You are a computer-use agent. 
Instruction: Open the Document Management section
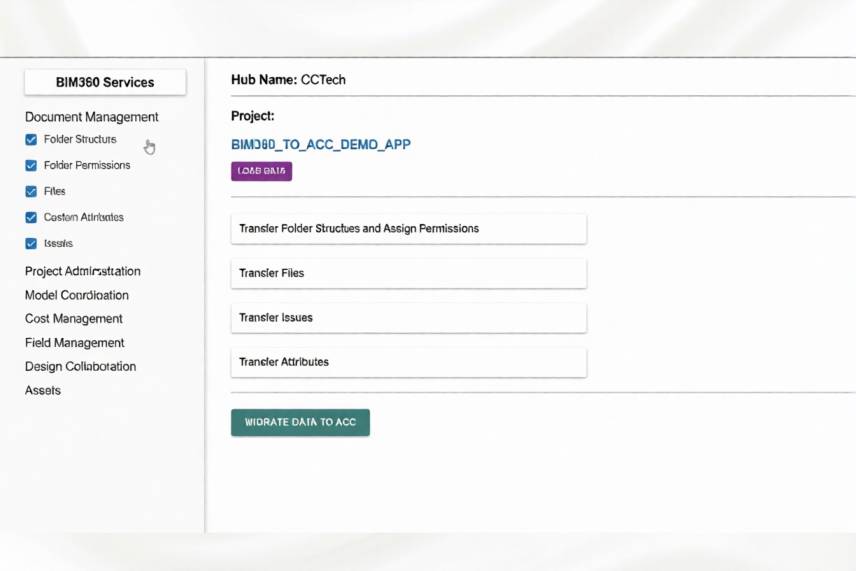pos(92,117)
